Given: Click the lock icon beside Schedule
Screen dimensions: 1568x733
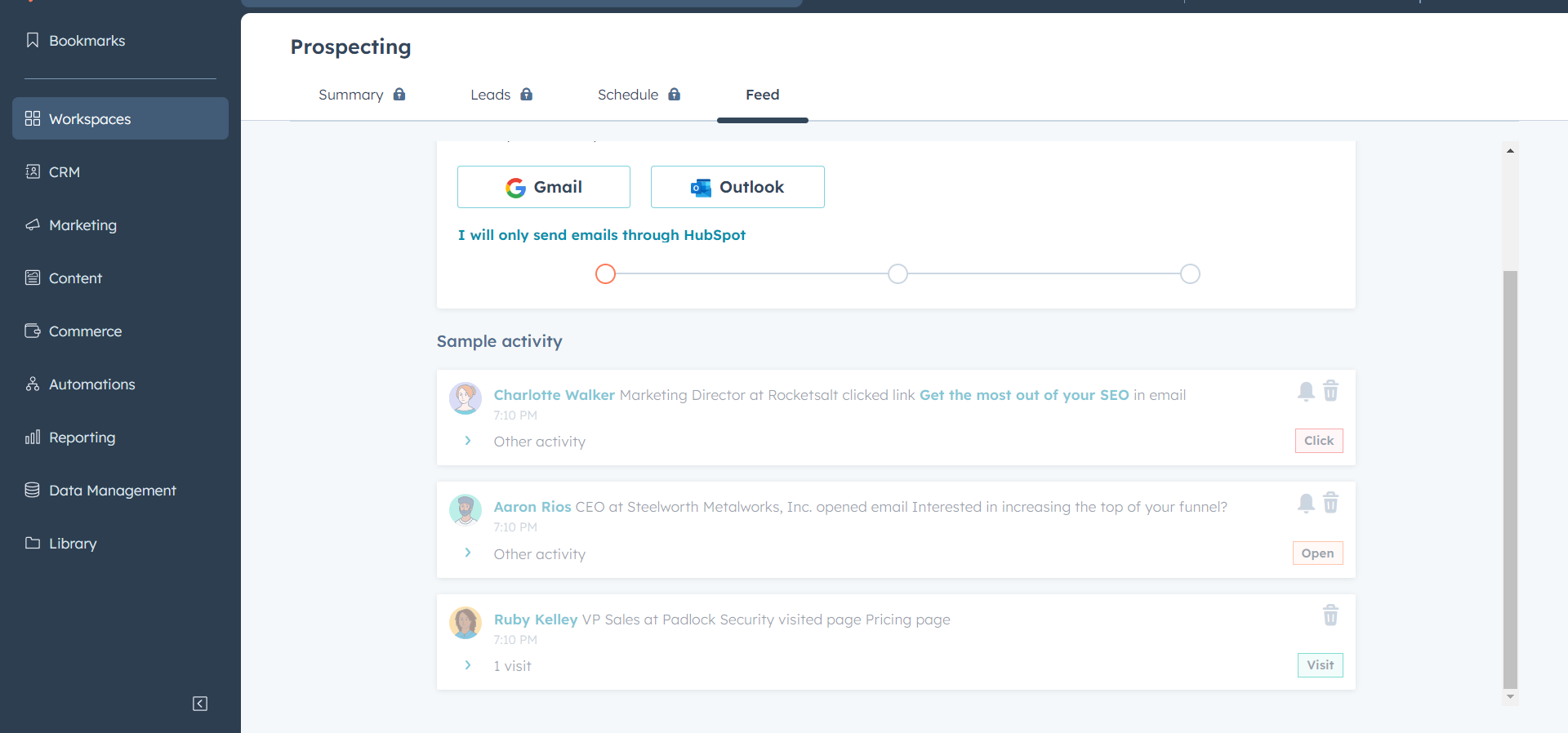Looking at the screenshot, I should click(x=675, y=94).
